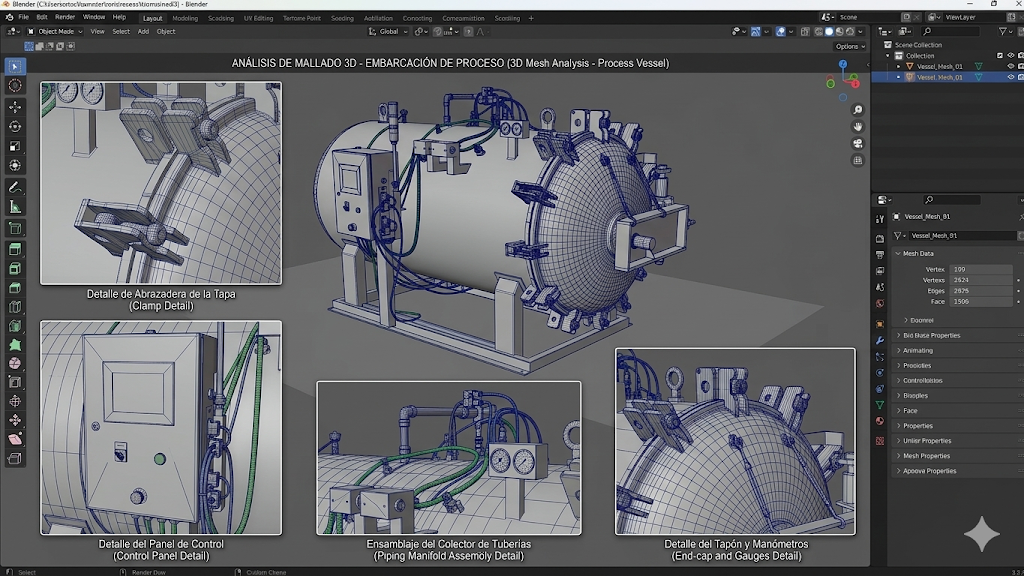Open the Output properties tab icon
The width and height of the screenshot is (1024, 576).
[880, 255]
